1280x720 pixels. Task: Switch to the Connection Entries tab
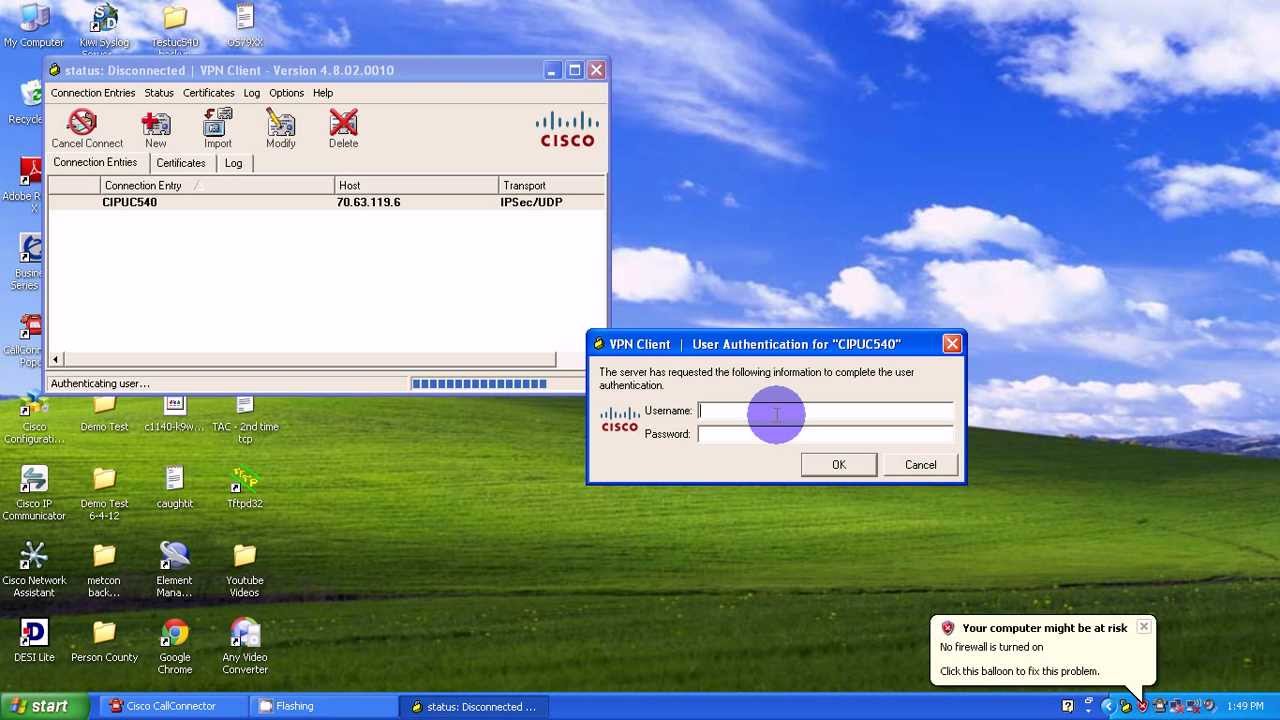click(x=95, y=163)
